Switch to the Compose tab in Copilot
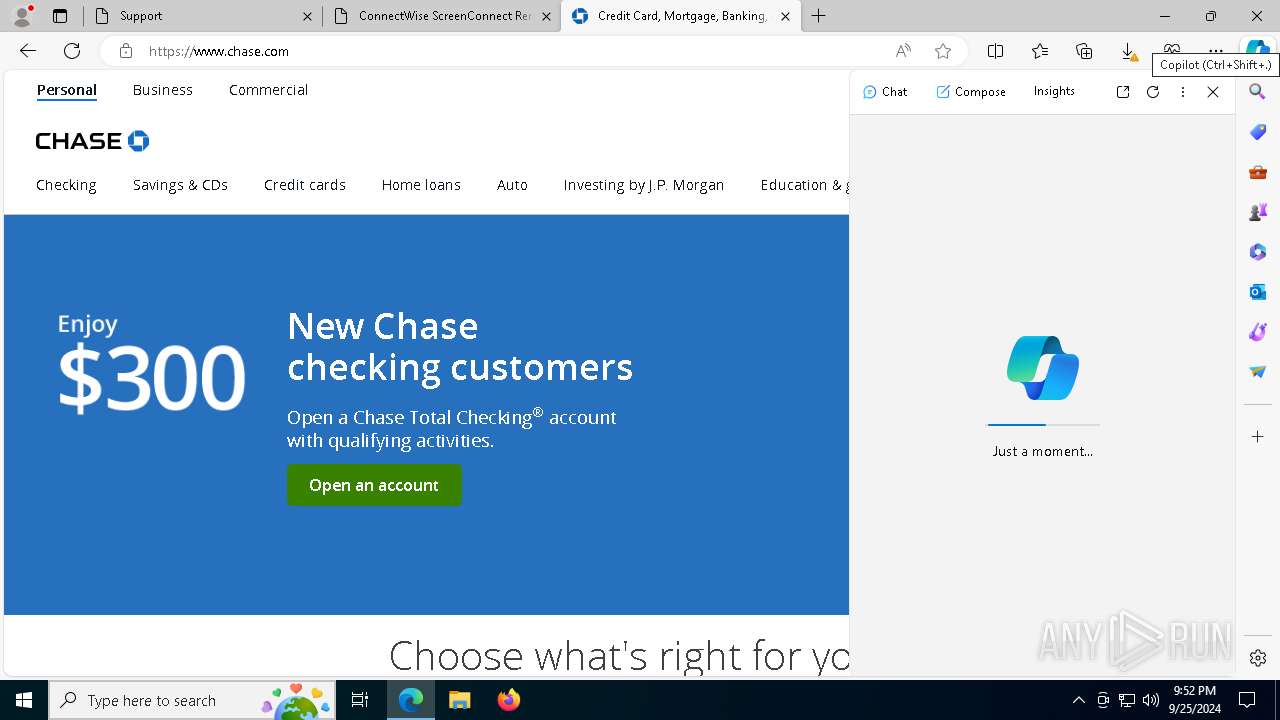The height and width of the screenshot is (720, 1280). click(x=971, y=92)
